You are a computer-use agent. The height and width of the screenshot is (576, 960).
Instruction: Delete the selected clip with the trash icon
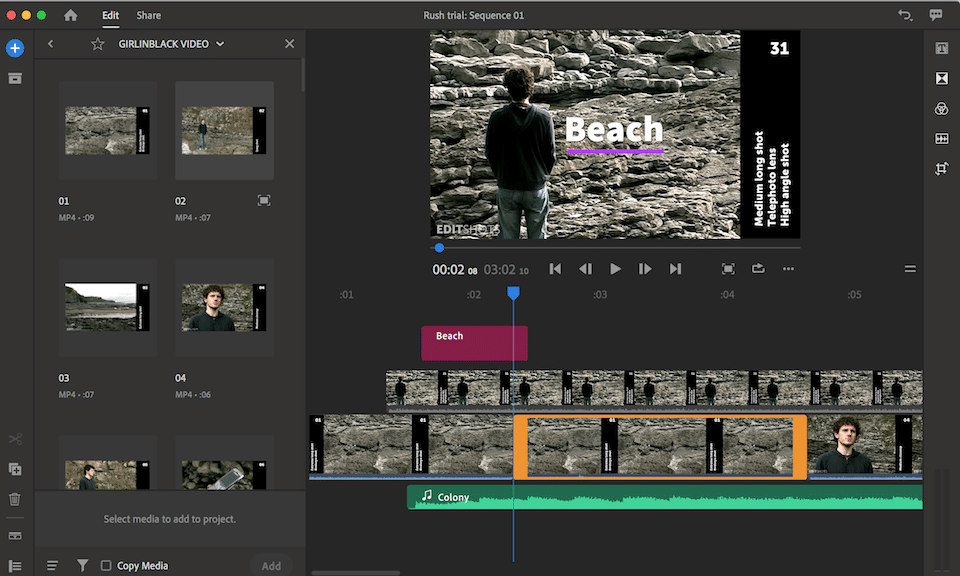[x=15, y=498]
